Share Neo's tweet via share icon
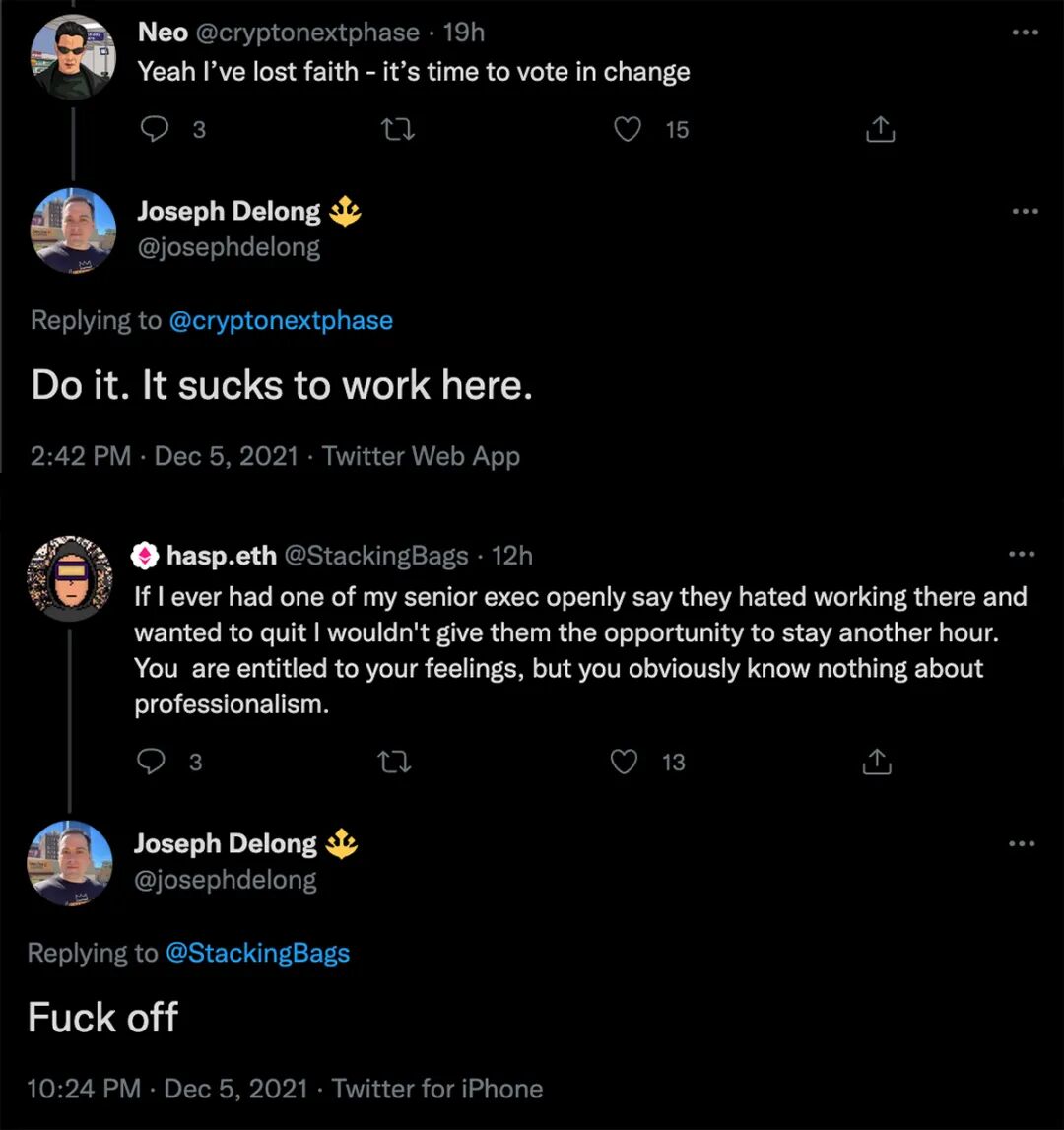Screen dimensions: 1064x1130 point(880,129)
